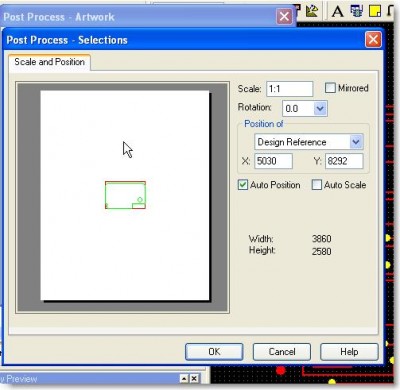This screenshot has width=400, height=390.
Task: Click the Width value 3860
Action: (322, 239)
